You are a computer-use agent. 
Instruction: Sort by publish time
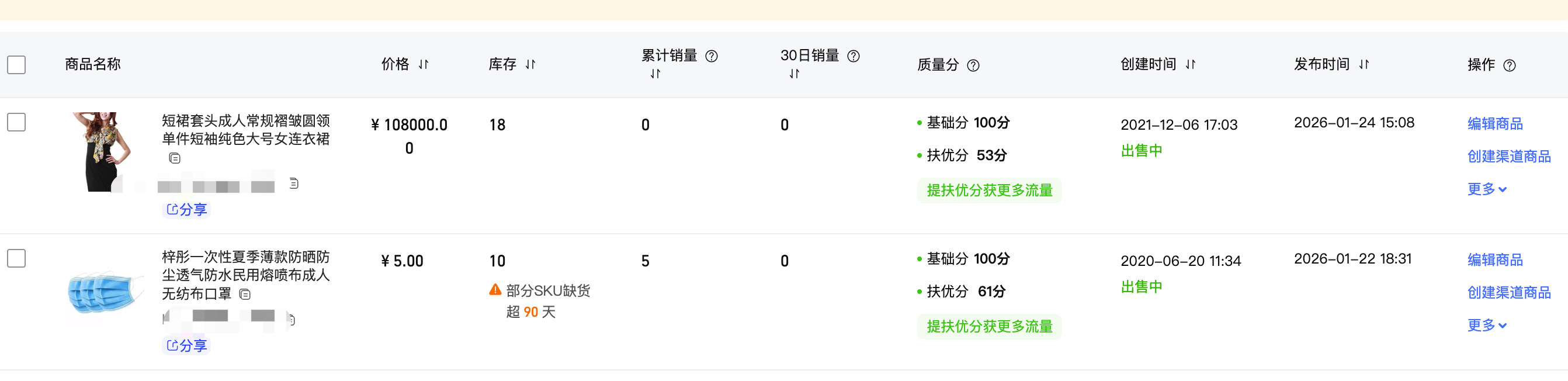coord(1364,64)
